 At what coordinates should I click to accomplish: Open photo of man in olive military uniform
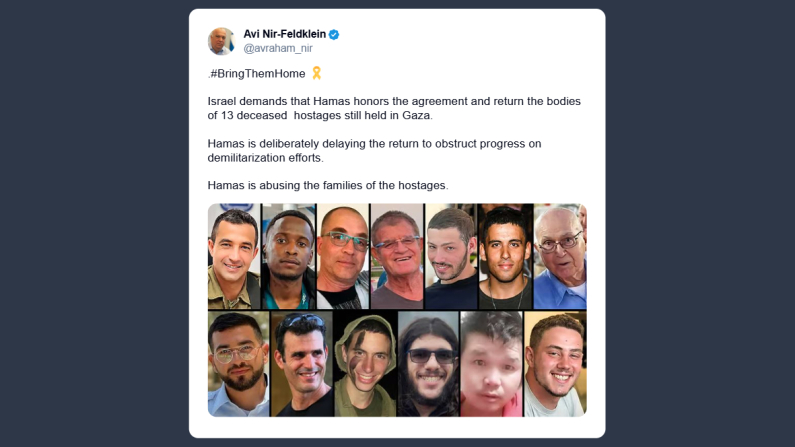coord(234,256)
